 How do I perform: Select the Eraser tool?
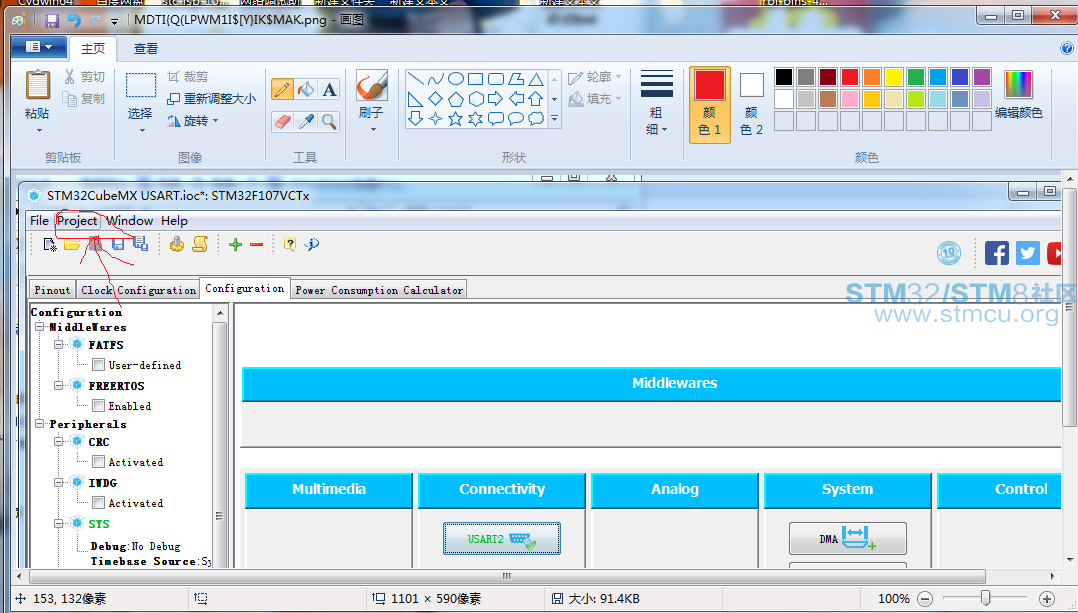point(283,122)
